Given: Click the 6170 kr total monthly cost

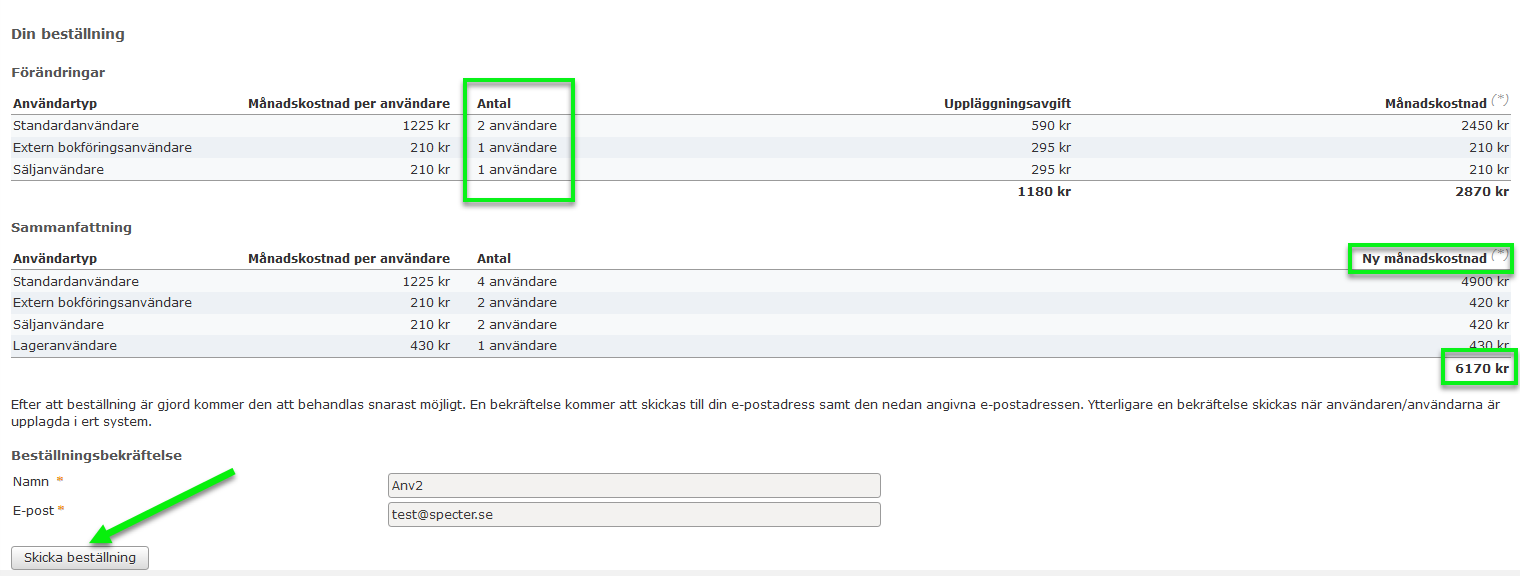Looking at the screenshot, I should (x=1481, y=369).
